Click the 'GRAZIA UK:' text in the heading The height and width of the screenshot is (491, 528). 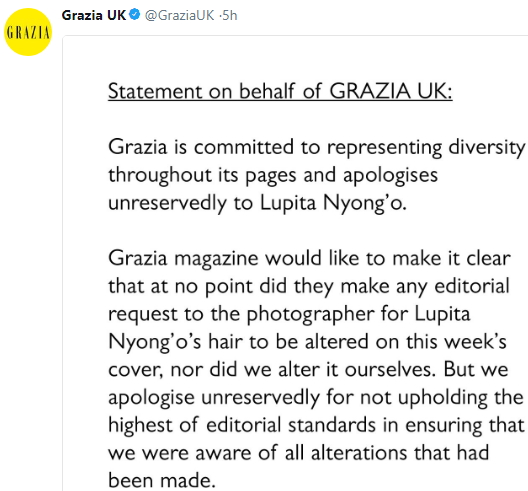pyautogui.click(x=391, y=91)
